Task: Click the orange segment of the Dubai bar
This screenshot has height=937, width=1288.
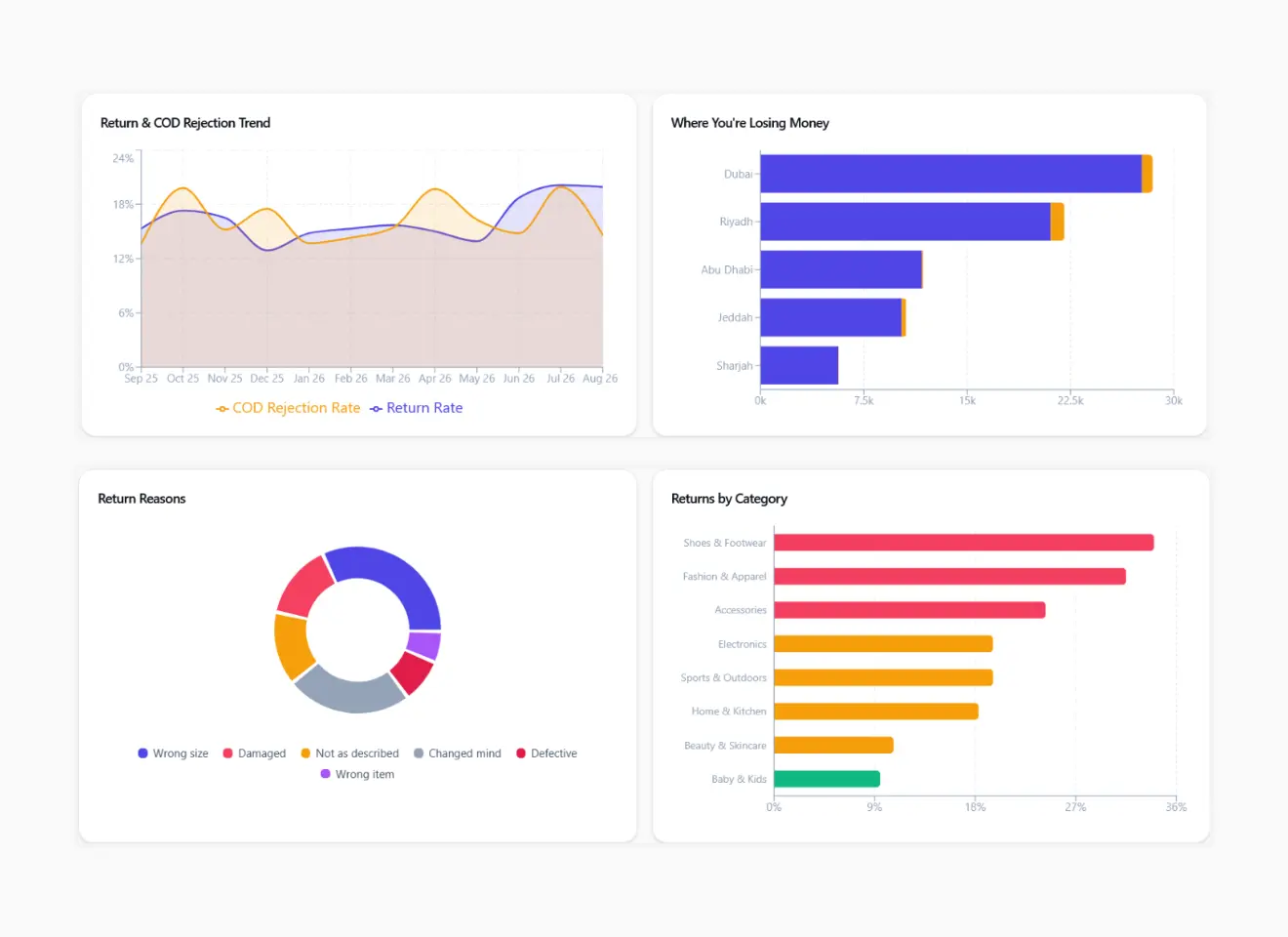Action: click(1147, 174)
